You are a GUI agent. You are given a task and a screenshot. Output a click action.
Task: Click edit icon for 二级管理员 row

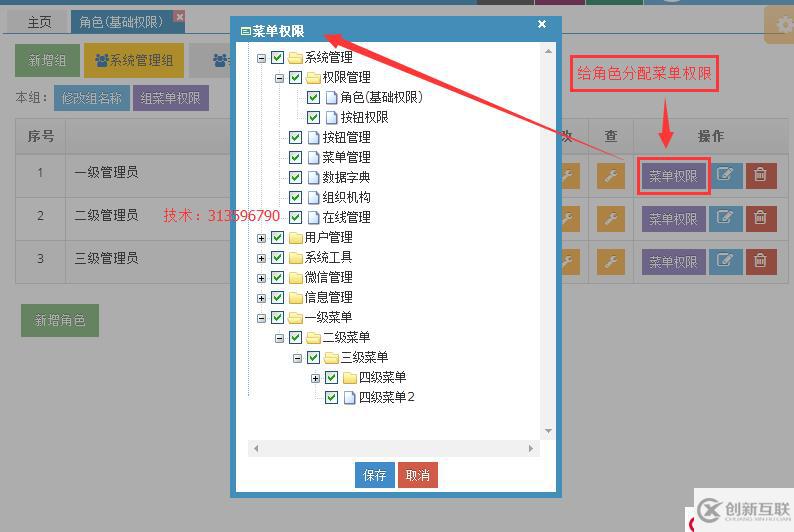725,219
